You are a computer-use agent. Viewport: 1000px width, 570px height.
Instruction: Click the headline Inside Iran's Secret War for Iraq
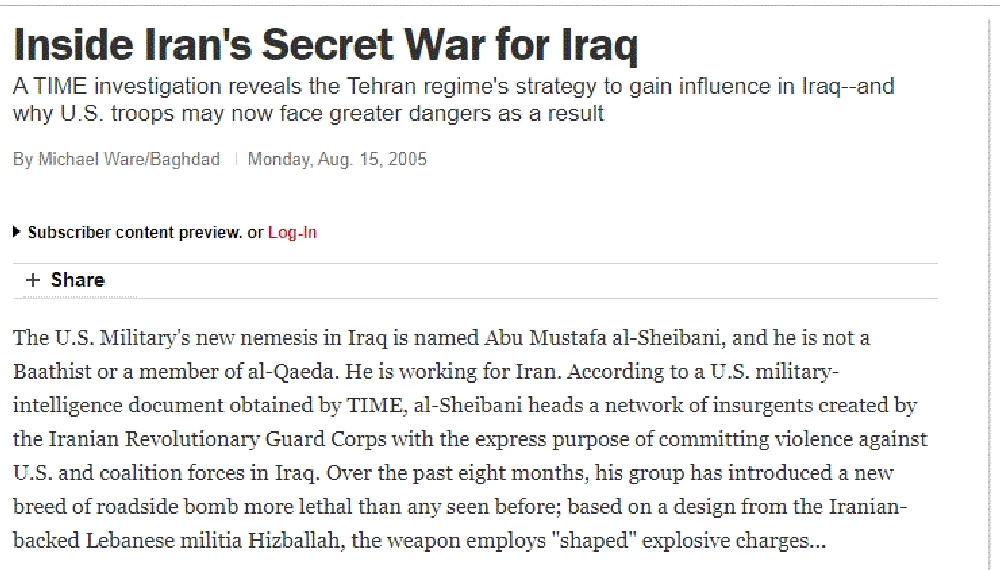325,44
